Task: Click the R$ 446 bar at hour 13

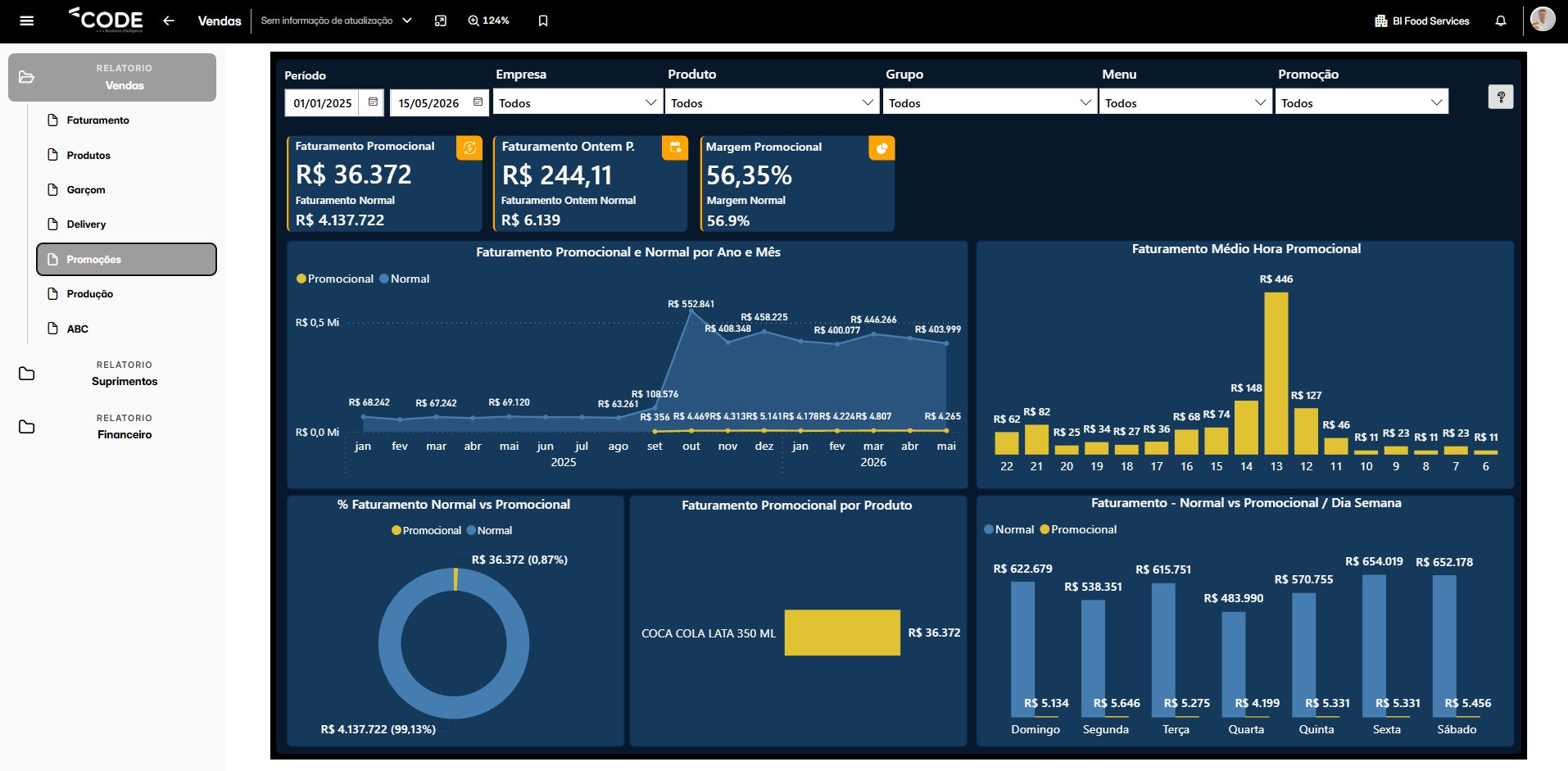Action: 1276,373
